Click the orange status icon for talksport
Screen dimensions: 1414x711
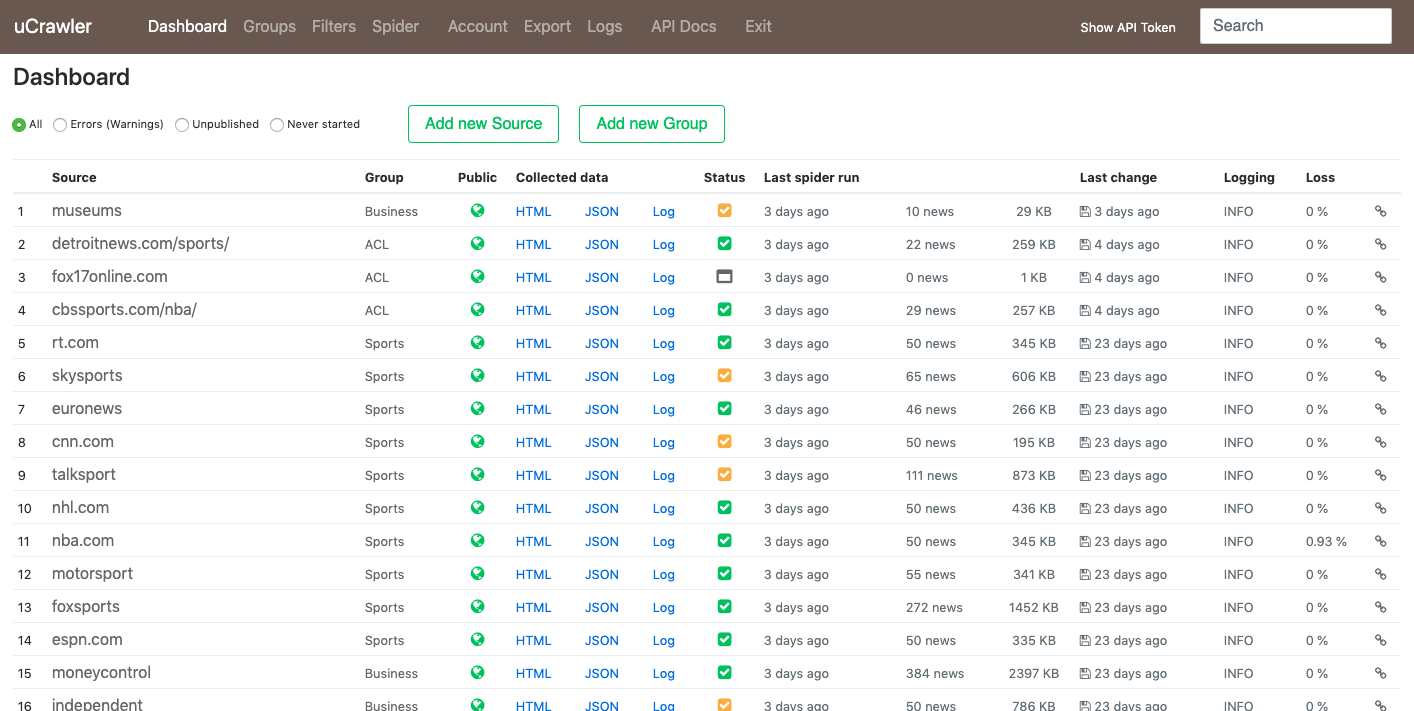725,475
